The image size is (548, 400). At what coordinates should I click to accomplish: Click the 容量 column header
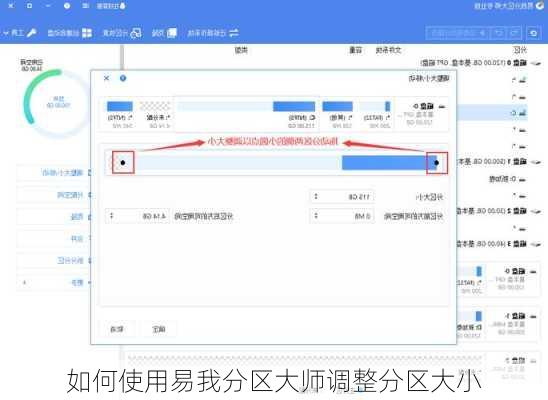[x=356, y=50]
